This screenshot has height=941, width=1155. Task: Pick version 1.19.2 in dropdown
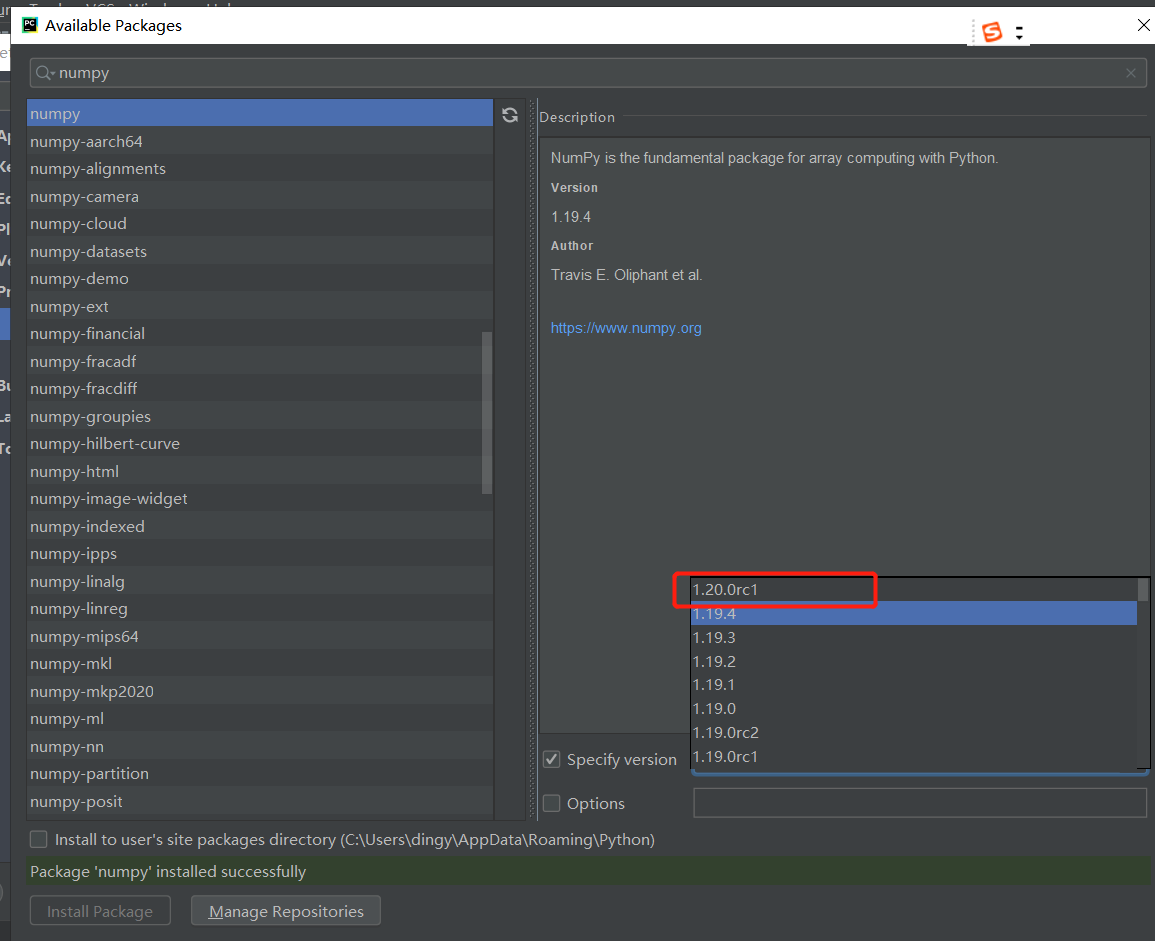point(913,661)
